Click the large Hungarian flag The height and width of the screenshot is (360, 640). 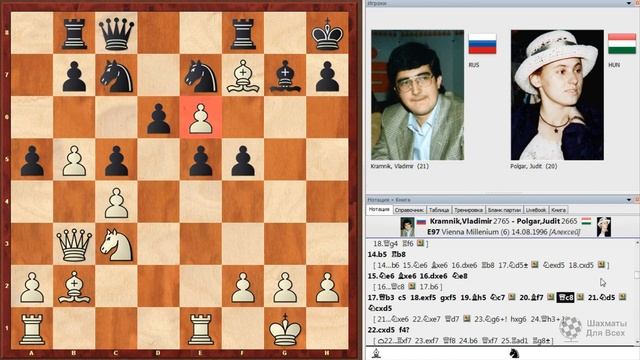622,44
